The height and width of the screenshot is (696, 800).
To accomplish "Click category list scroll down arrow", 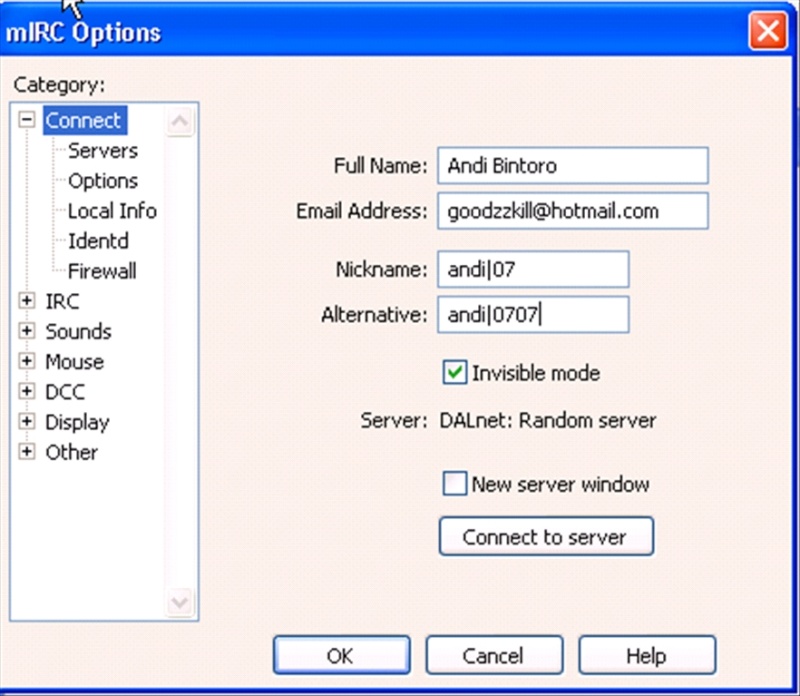I will point(180,602).
